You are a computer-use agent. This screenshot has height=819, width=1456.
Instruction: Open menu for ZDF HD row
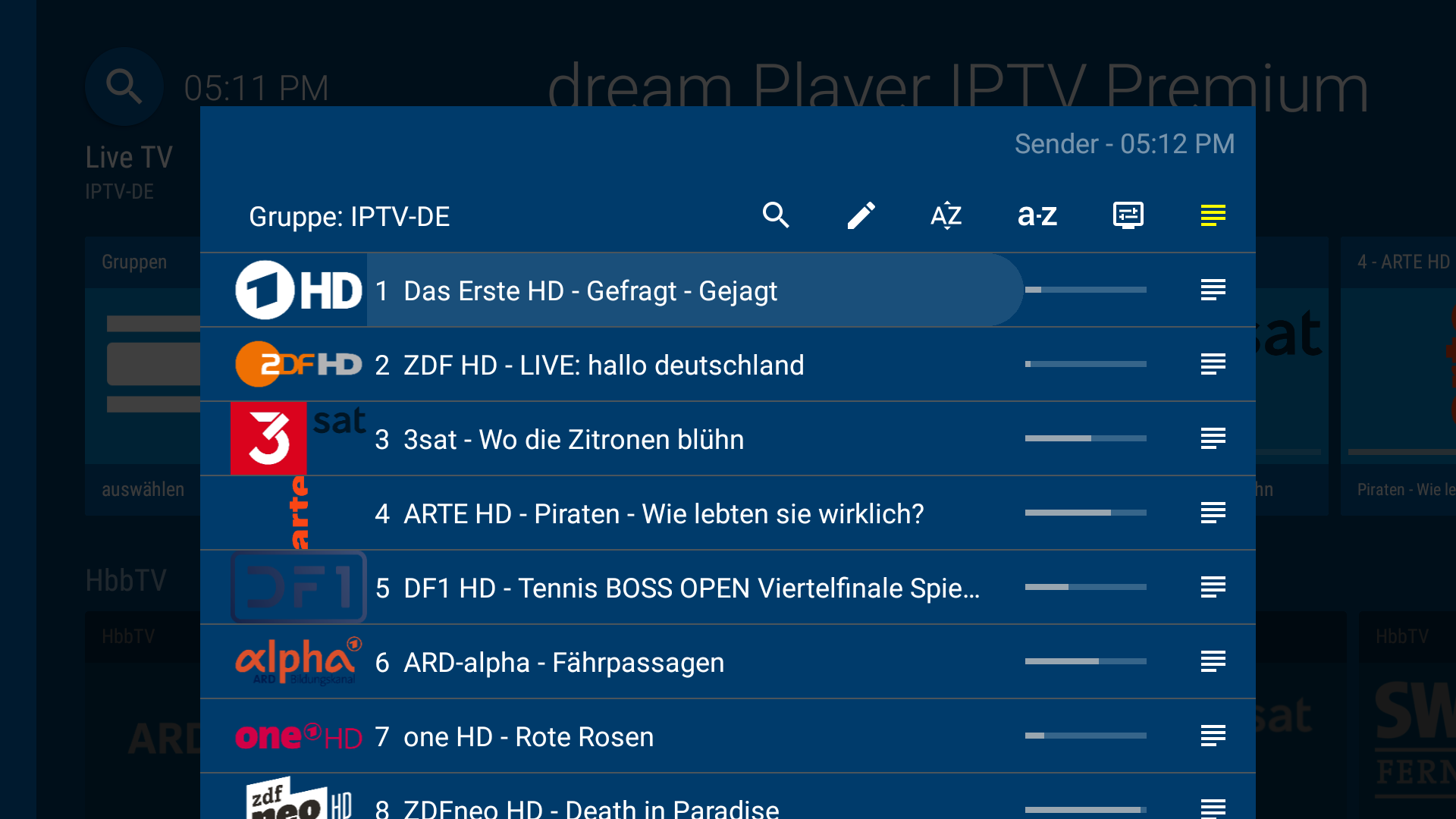(1213, 364)
